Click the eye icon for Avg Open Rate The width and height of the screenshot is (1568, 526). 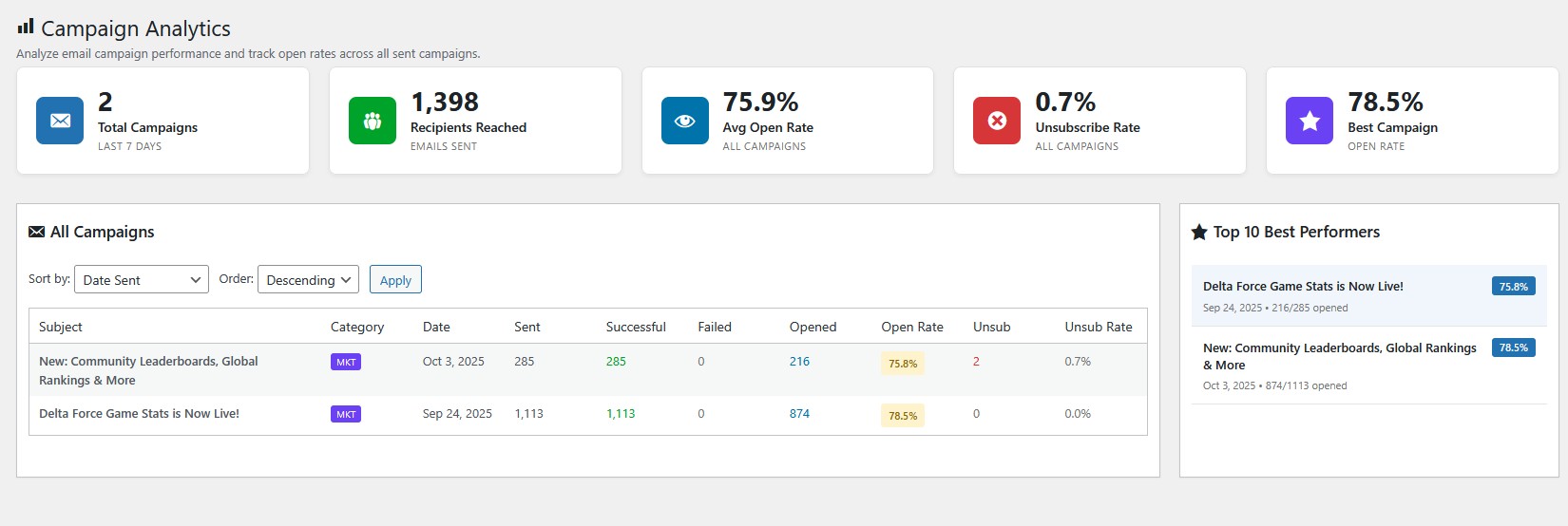tap(684, 121)
